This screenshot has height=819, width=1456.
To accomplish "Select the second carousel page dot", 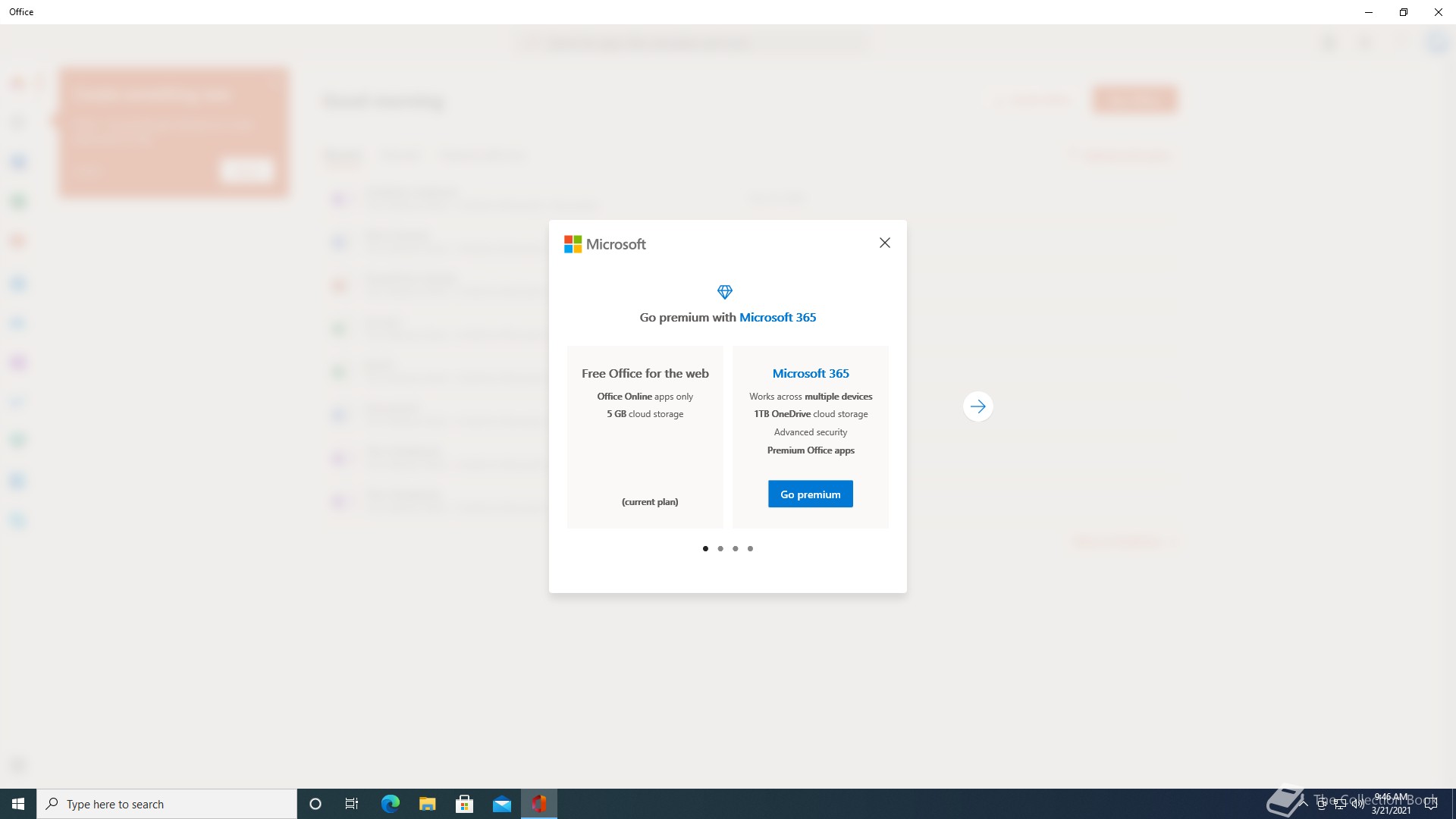I will [x=720, y=548].
